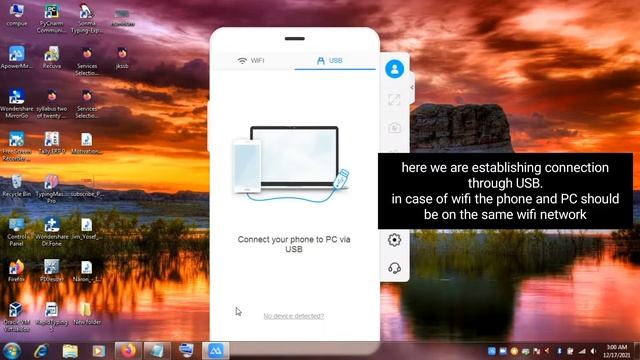This screenshot has height=360, width=640.
Task: Launch Firefox from desktop shortcut
Action: click(17, 271)
